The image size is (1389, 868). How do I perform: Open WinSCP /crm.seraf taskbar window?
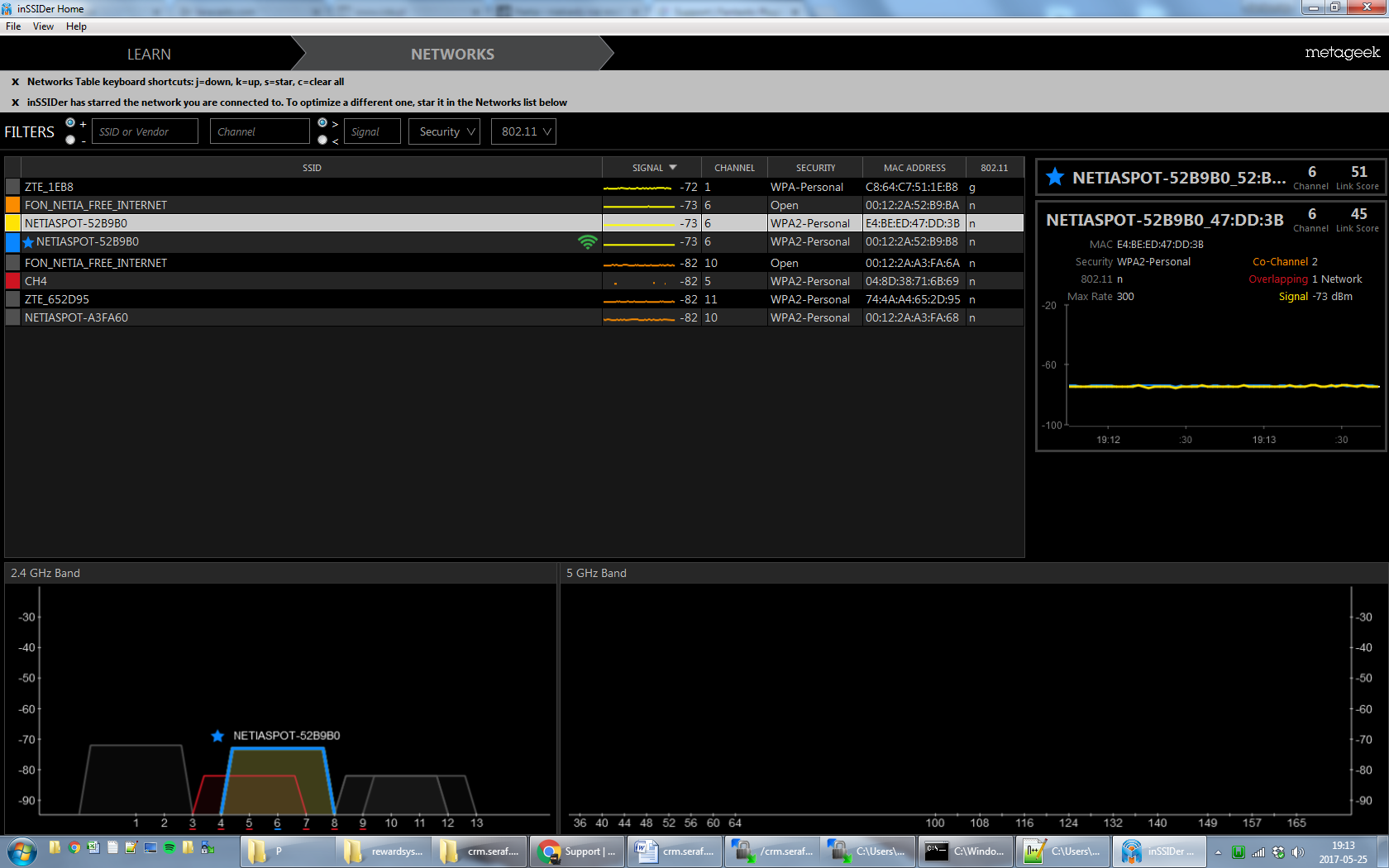[772, 851]
